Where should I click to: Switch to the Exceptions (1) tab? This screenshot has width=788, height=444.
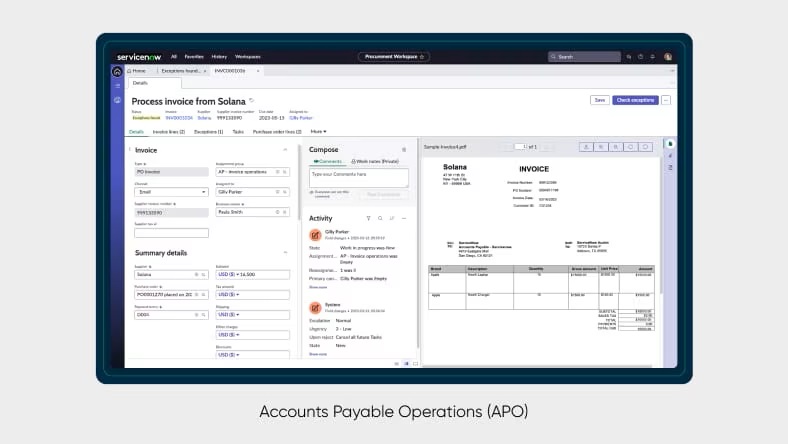point(208,131)
